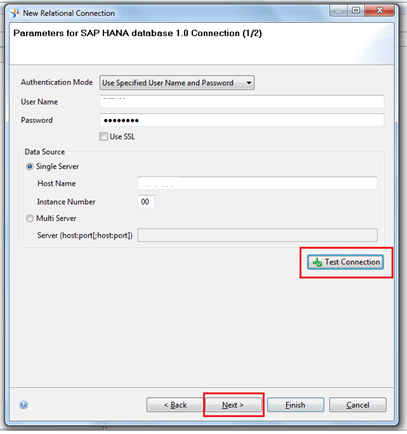Click into the Host Name field

point(257,183)
